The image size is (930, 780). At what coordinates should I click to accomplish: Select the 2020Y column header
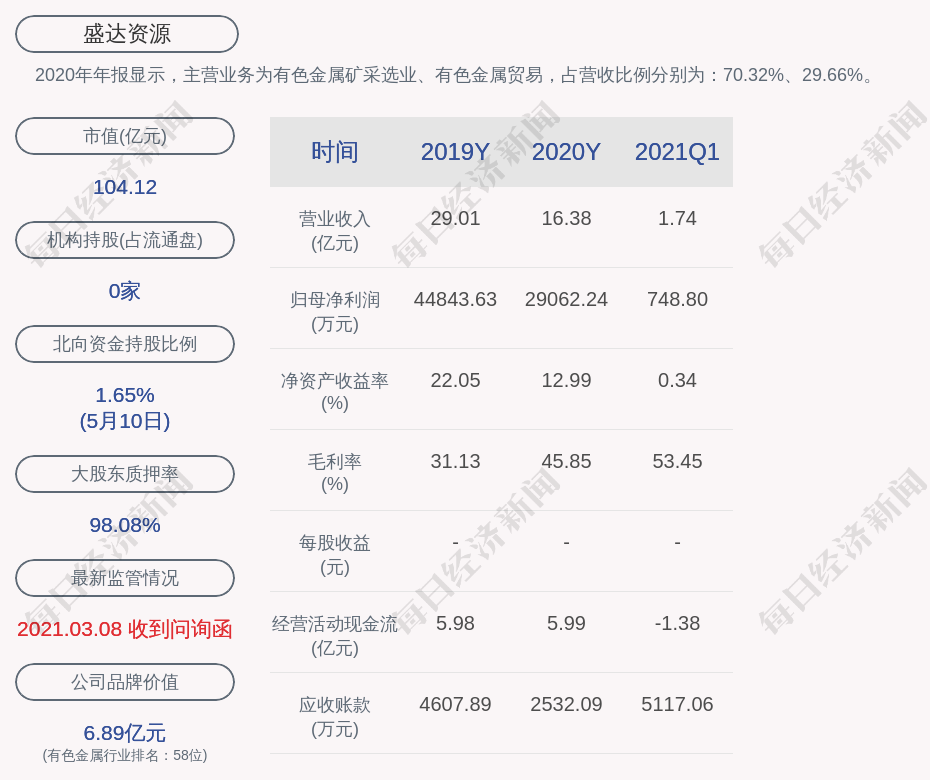tap(566, 152)
